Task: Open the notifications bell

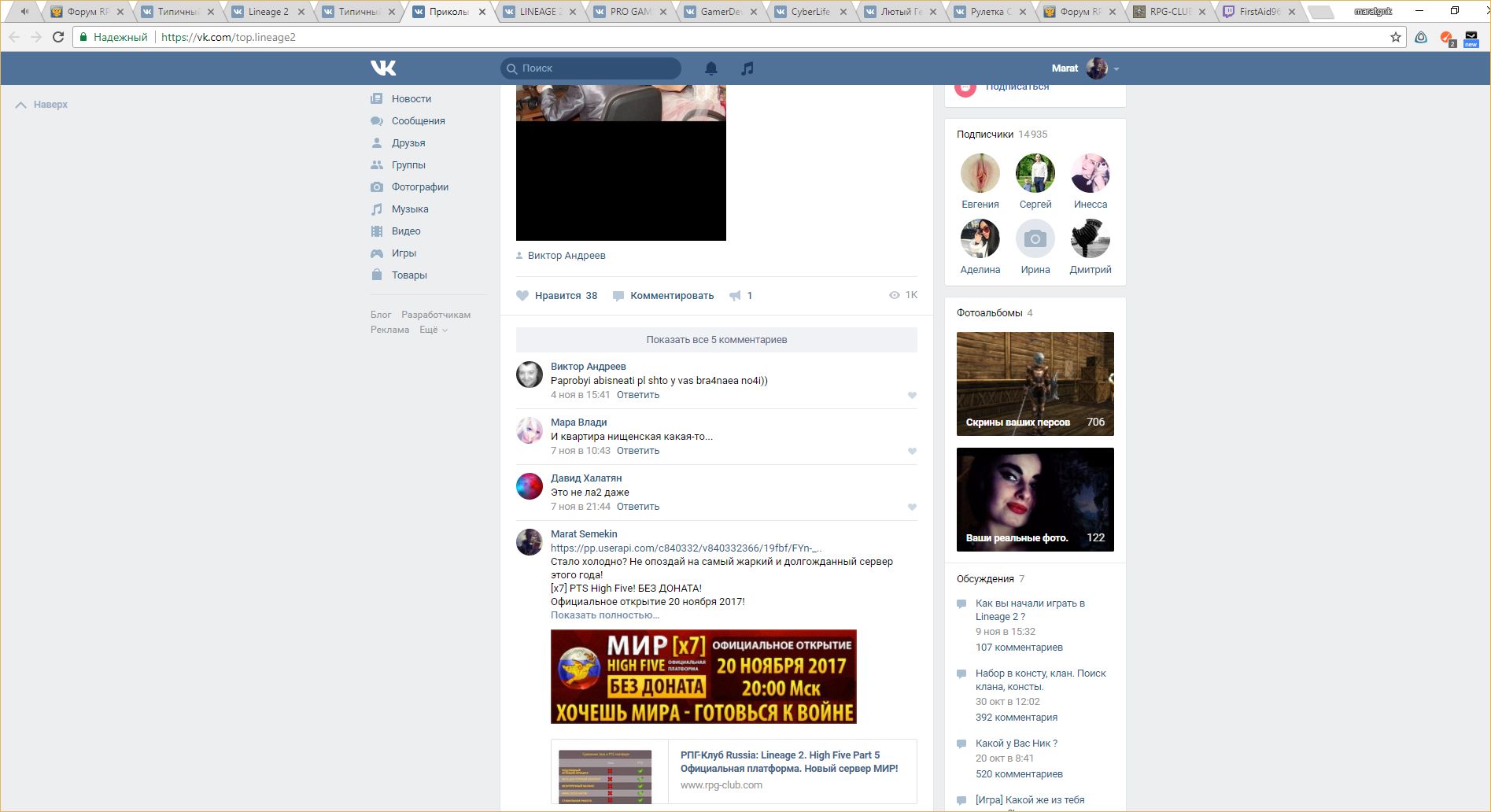Action: click(x=710, y=68)
